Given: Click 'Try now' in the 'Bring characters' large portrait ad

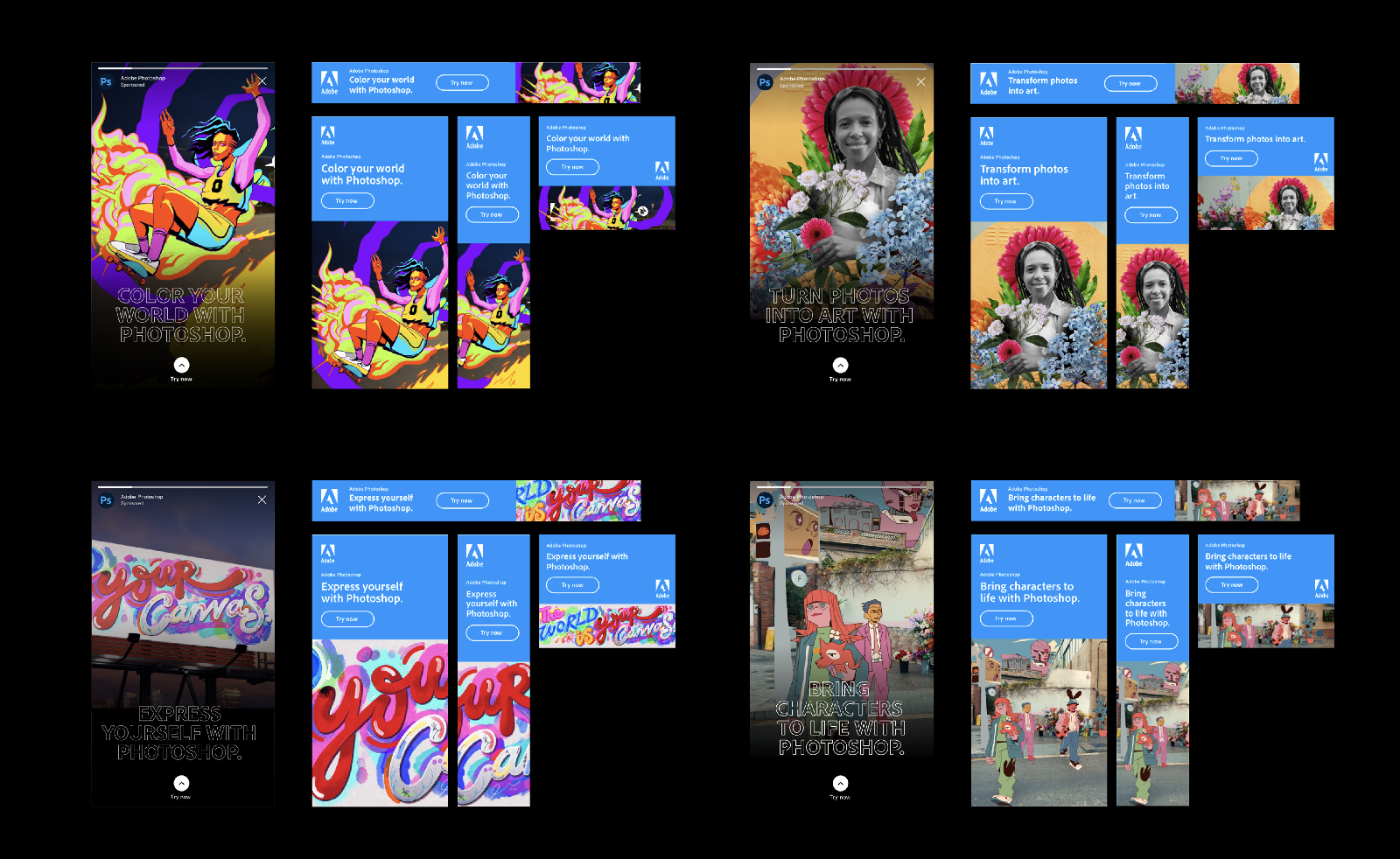Looking at the screenshot, I should click(1006, 618).
